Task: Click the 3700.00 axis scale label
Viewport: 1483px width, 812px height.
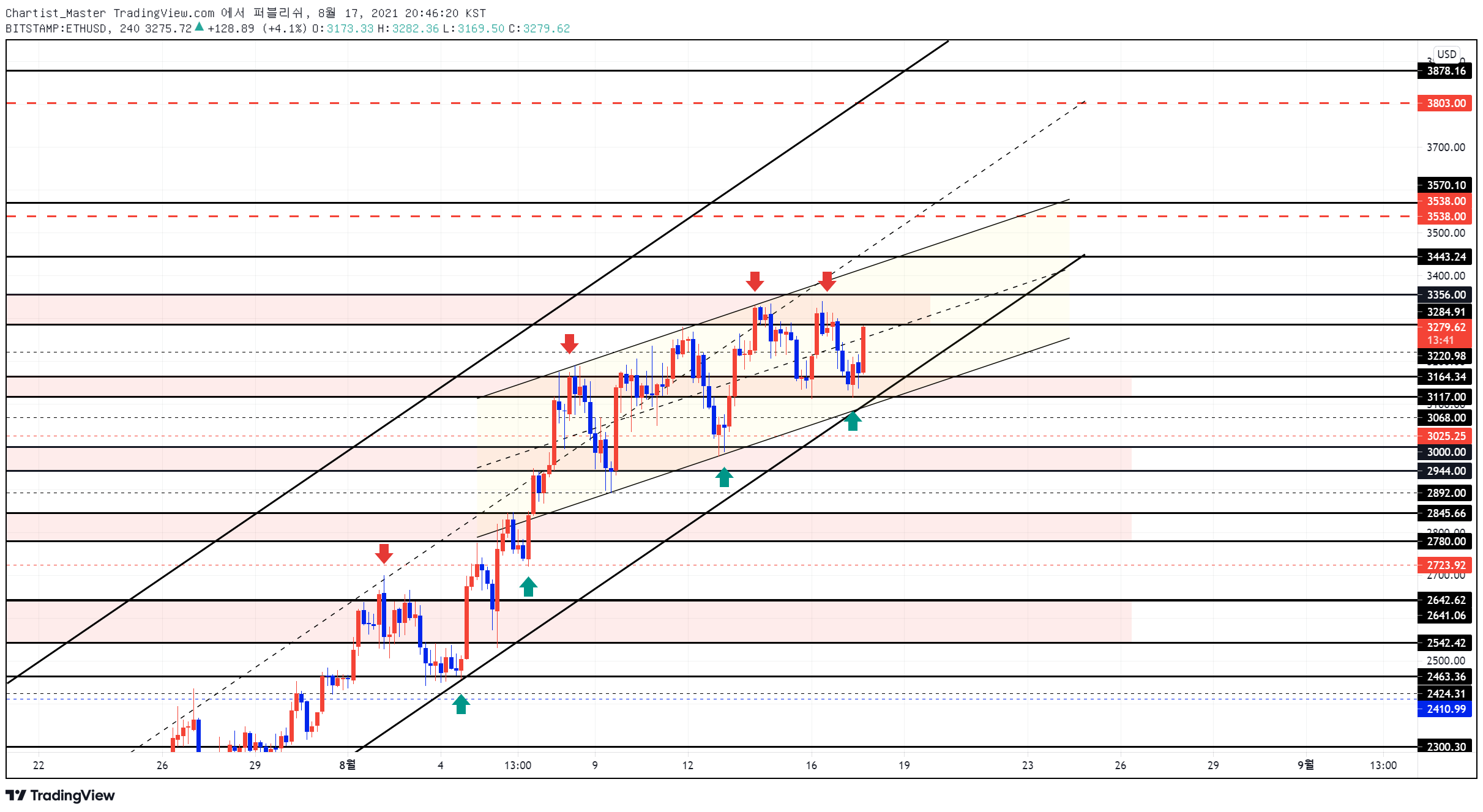Action: [x=1446, y=147]
